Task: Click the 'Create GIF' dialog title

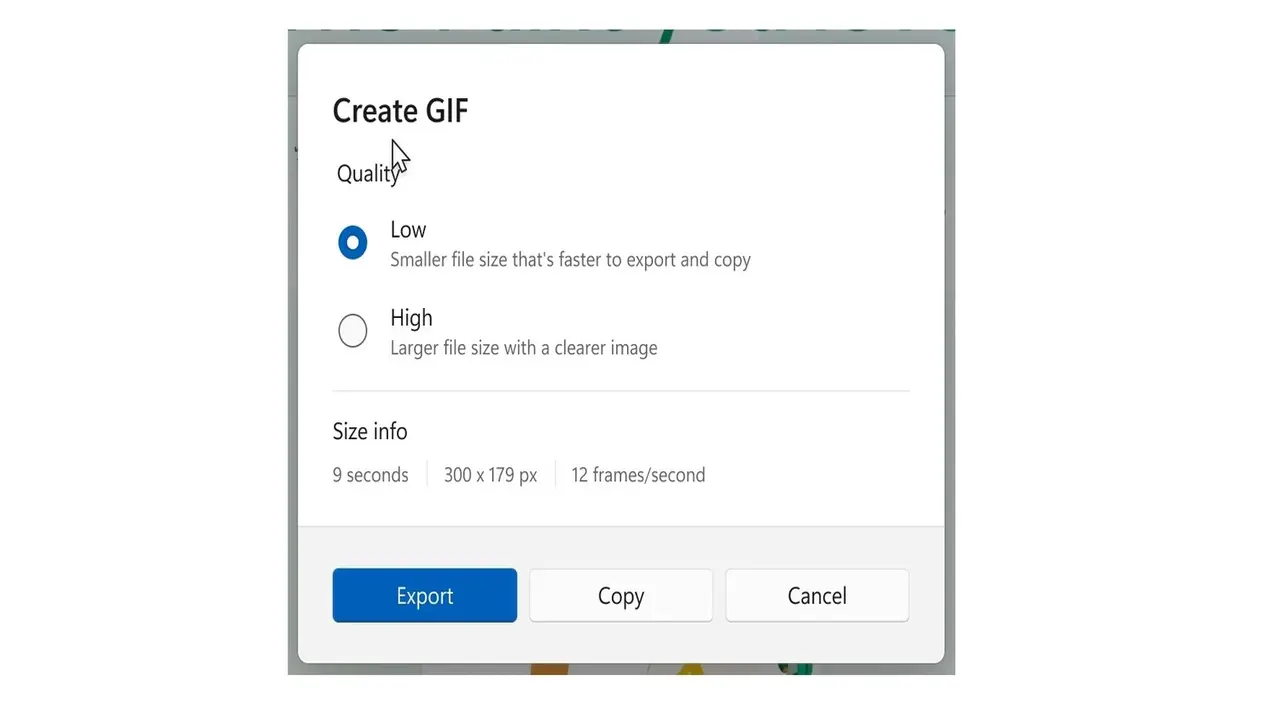Action: tap(400, 111)
